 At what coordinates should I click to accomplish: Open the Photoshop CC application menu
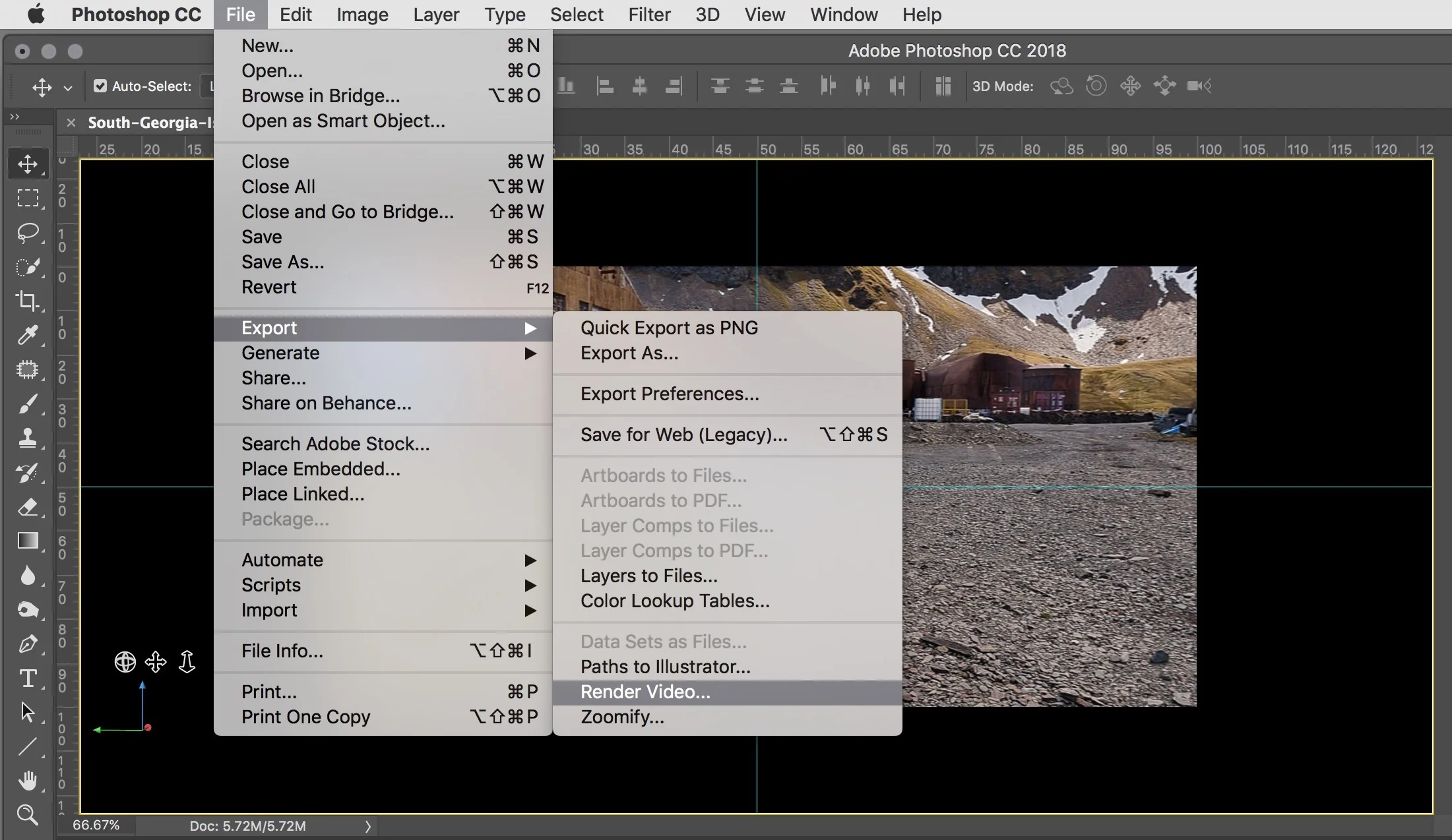(x=136, y=15)
